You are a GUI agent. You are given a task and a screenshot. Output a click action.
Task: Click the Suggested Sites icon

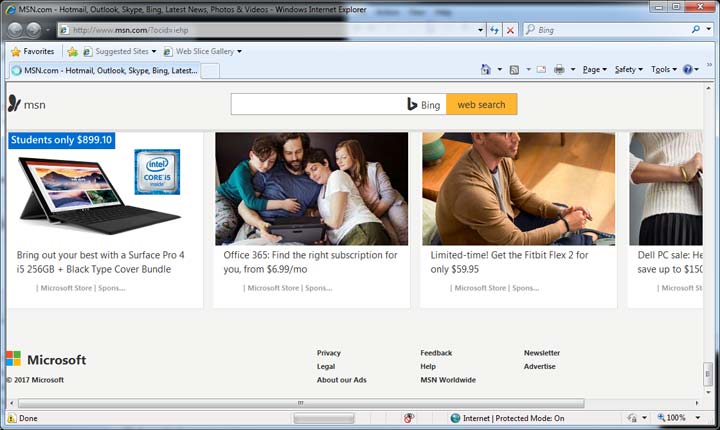(x=87, y=52)
